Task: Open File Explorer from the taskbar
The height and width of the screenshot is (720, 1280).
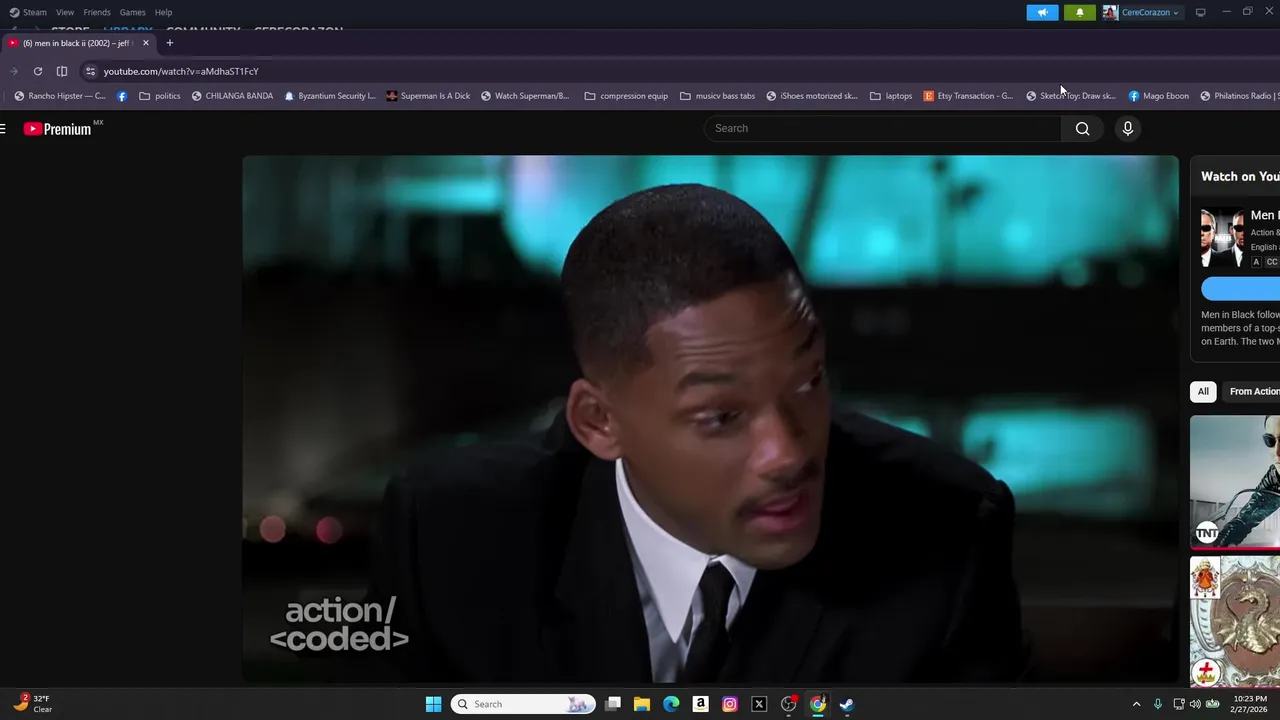Action: pyautogui.click(x=642, y=704)
